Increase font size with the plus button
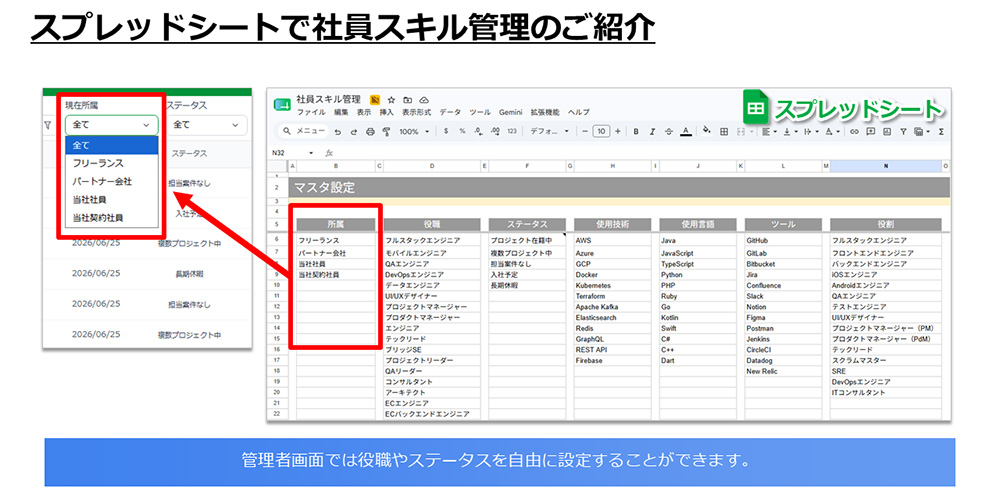Image resolution: width=1000 pixels, height=492 pixels. coord(617,131)
